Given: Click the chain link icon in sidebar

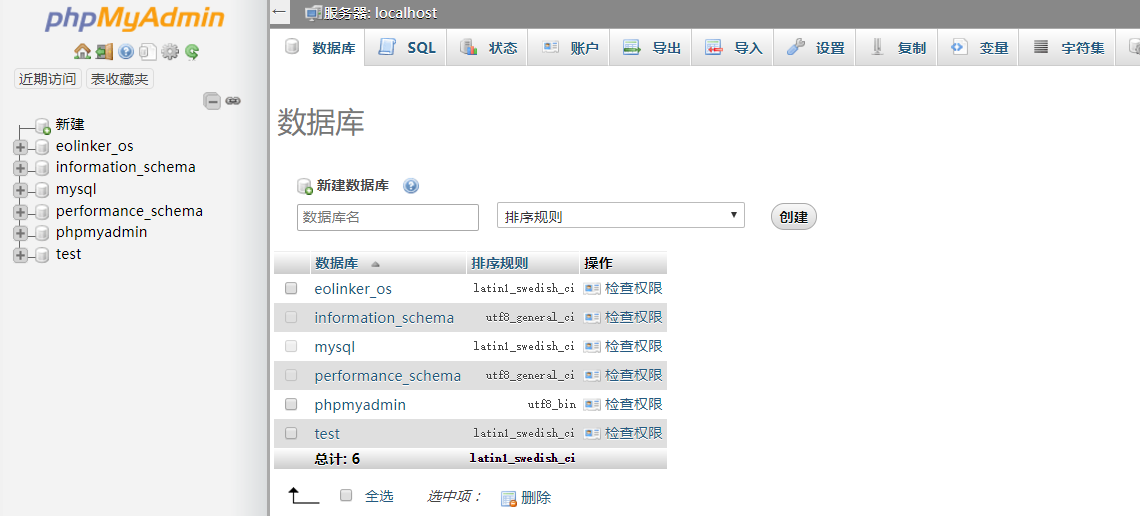Looking at the screenshot, I should (x=233, y=101).
